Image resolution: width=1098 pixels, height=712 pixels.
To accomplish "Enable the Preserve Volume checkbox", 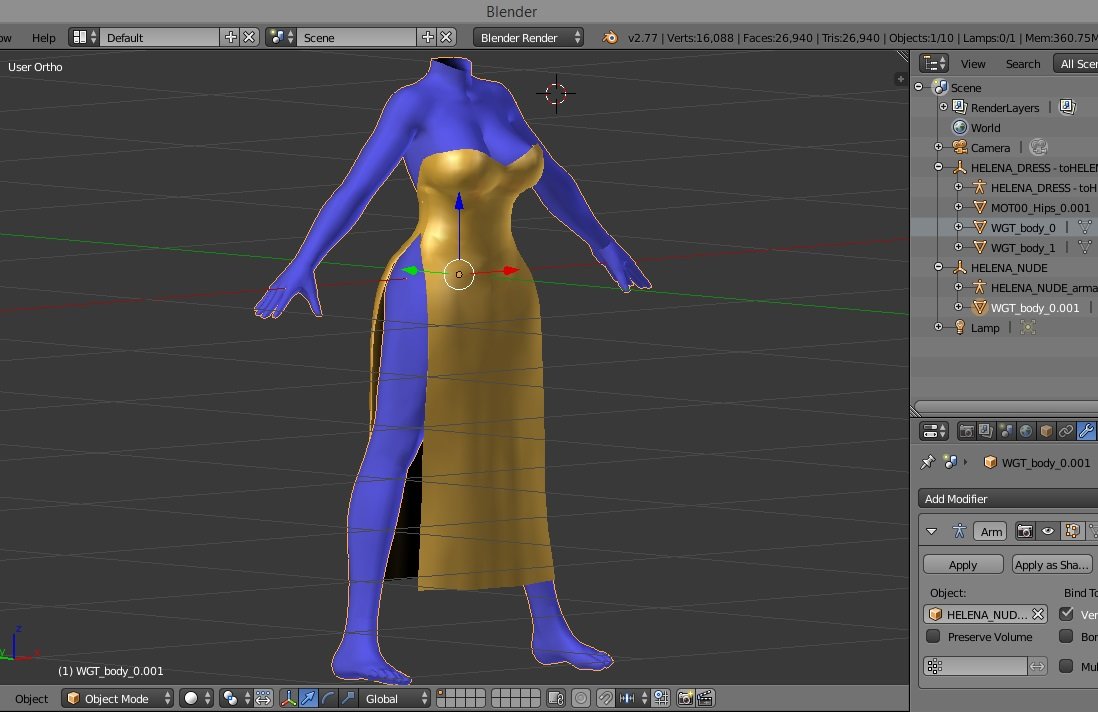I will coord(933,636).
